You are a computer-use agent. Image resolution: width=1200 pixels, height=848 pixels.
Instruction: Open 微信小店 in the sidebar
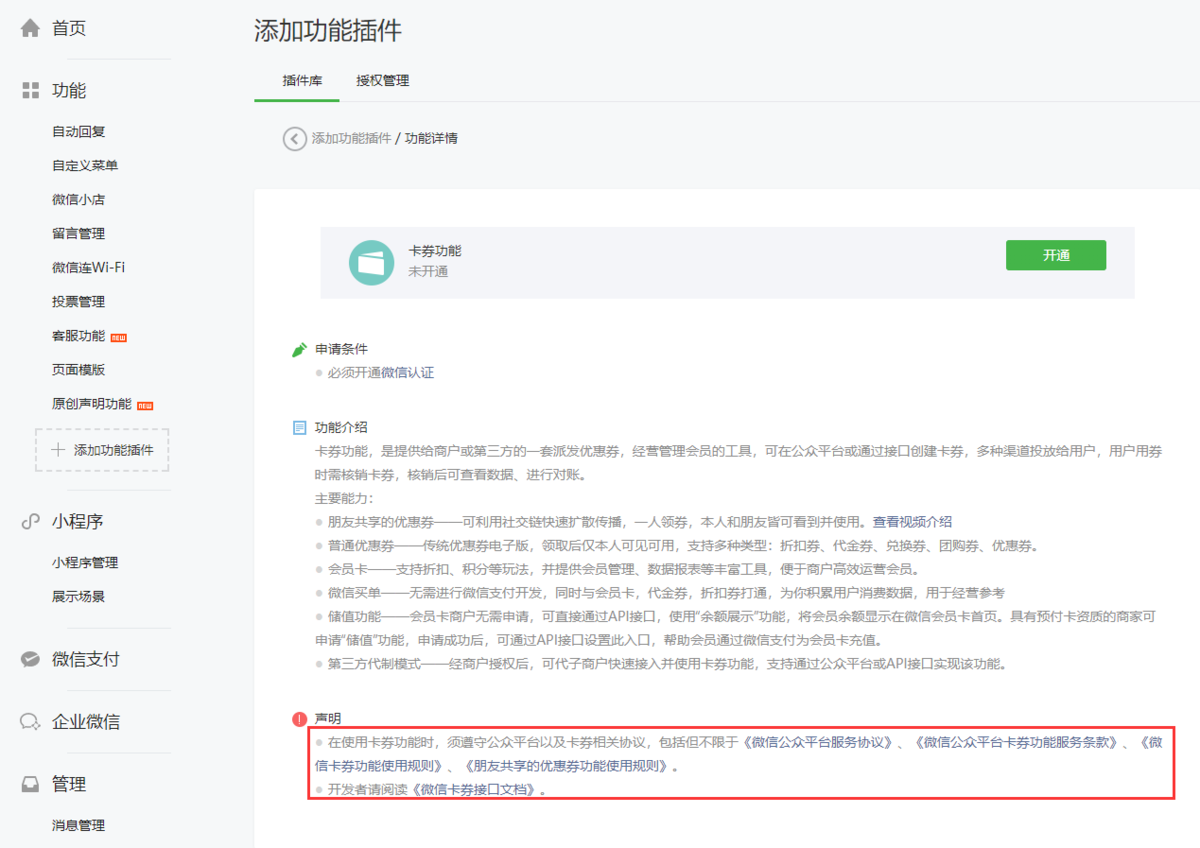[x=79, y=199]
